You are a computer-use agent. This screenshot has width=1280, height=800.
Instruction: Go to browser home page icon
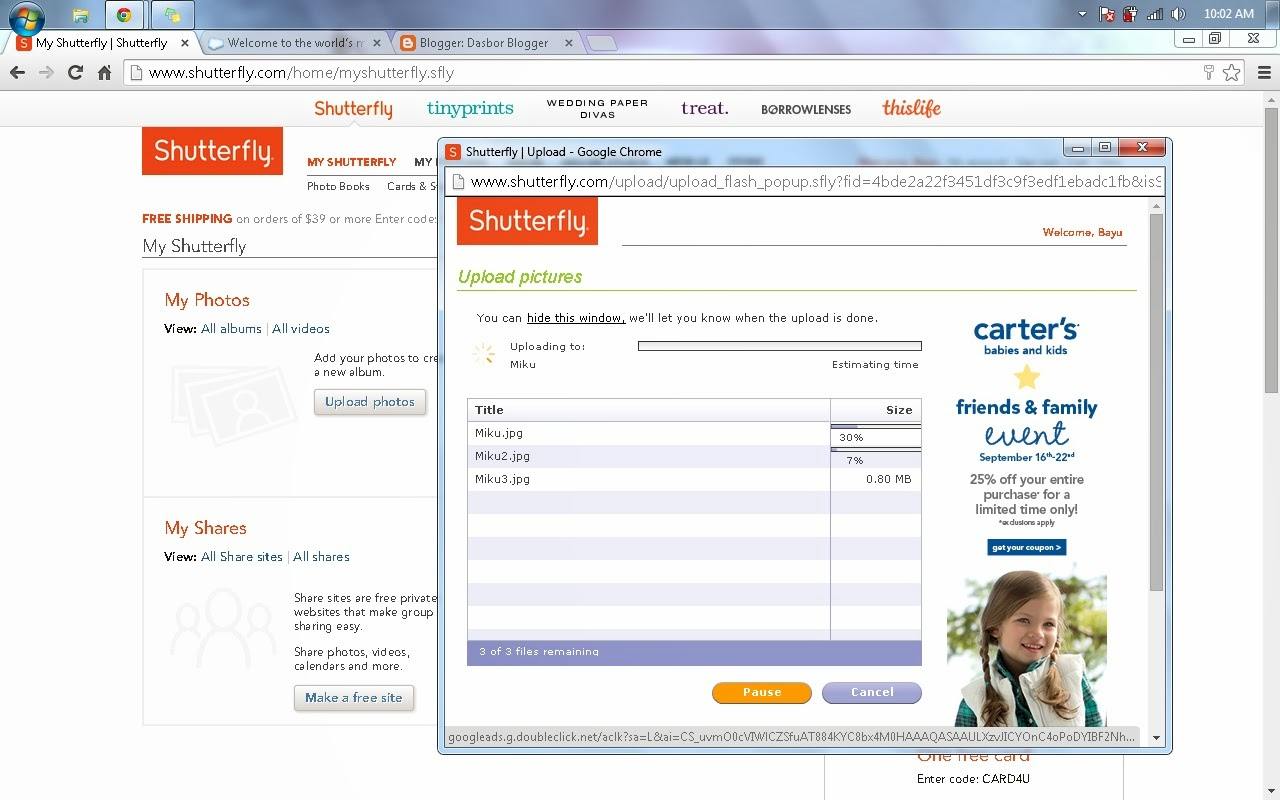pyautogui.click(x=104, y=72)
